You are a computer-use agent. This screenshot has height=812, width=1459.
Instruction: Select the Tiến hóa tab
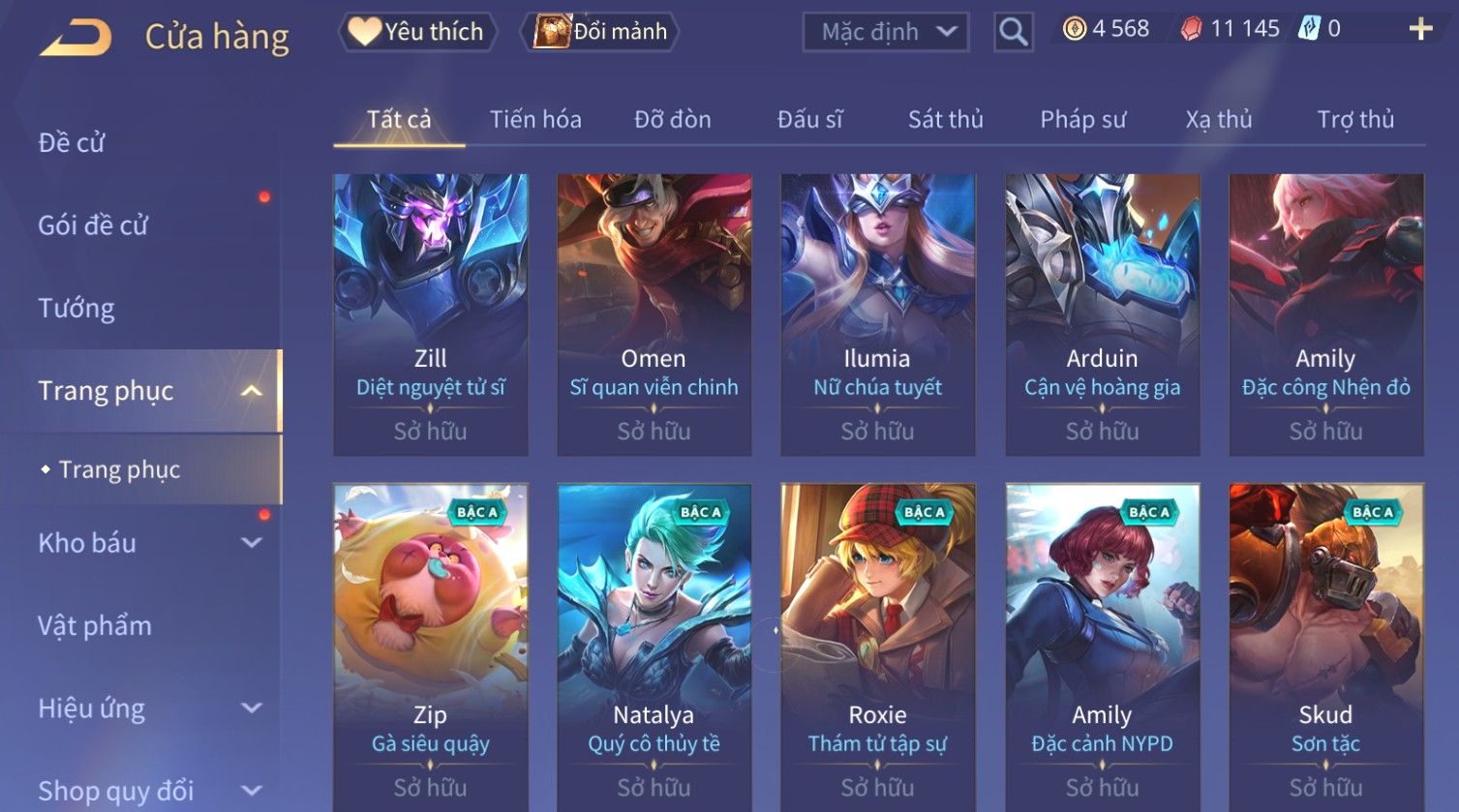pos(535,119)
